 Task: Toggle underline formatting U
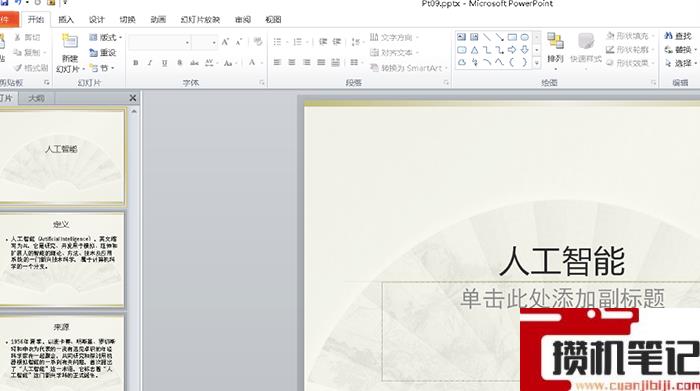tap(165, 63)
